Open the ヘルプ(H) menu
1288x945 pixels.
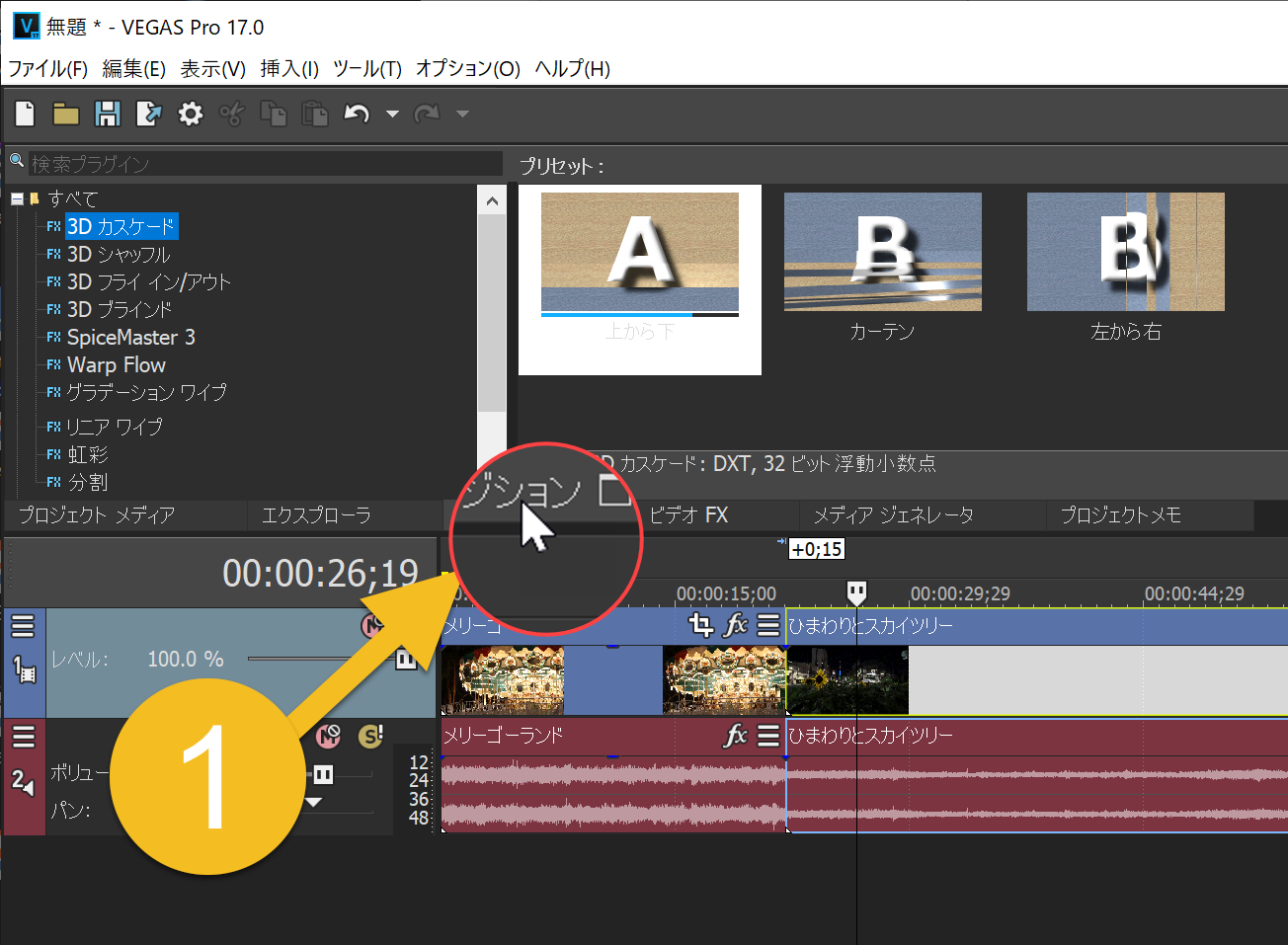click(573, 68)
